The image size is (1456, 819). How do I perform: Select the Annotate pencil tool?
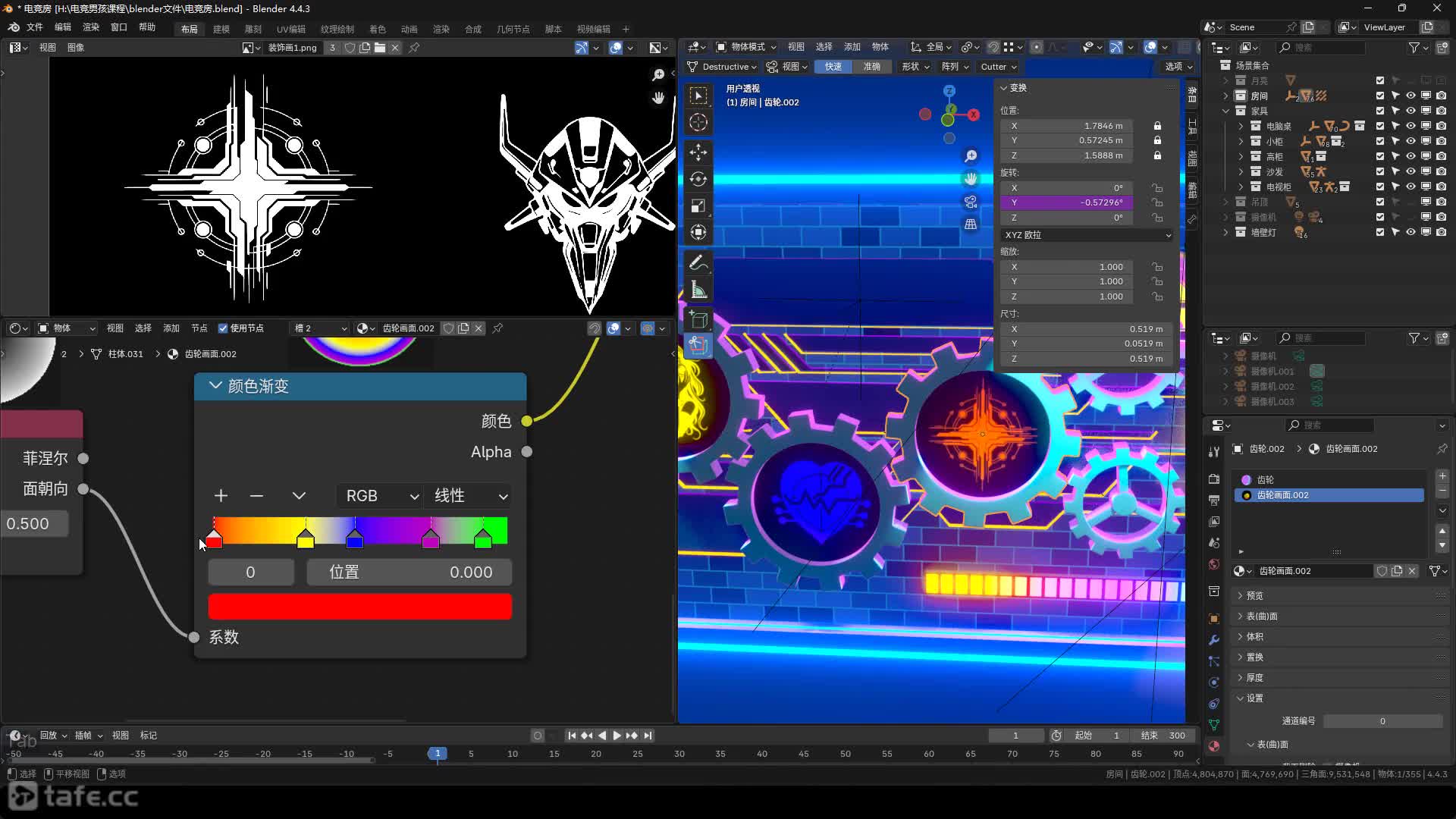pyautogui.click(x=698, y=262)
